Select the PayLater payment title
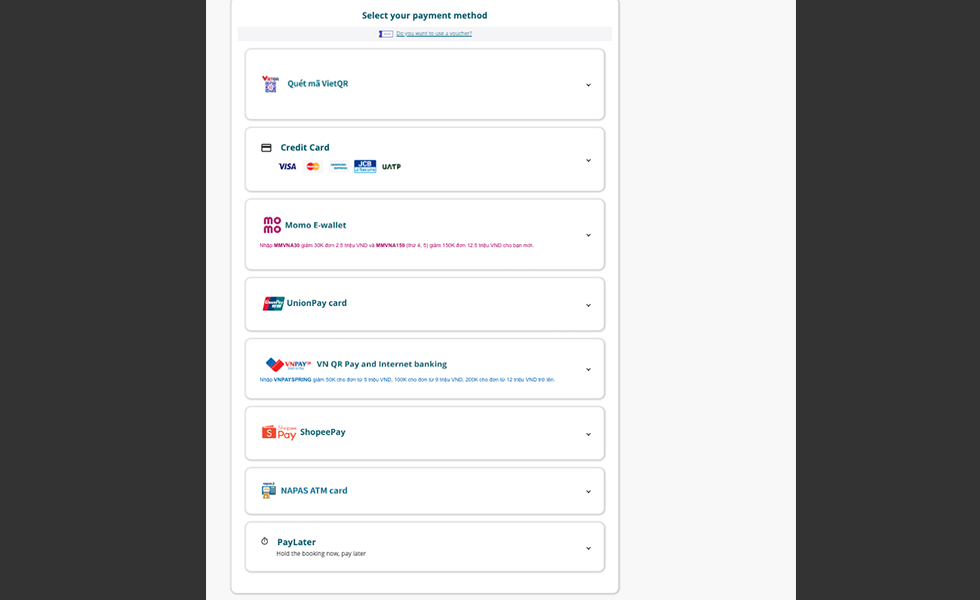Image resolution: width=980 pixels, height=600 pixels. (x=297, y=542)
